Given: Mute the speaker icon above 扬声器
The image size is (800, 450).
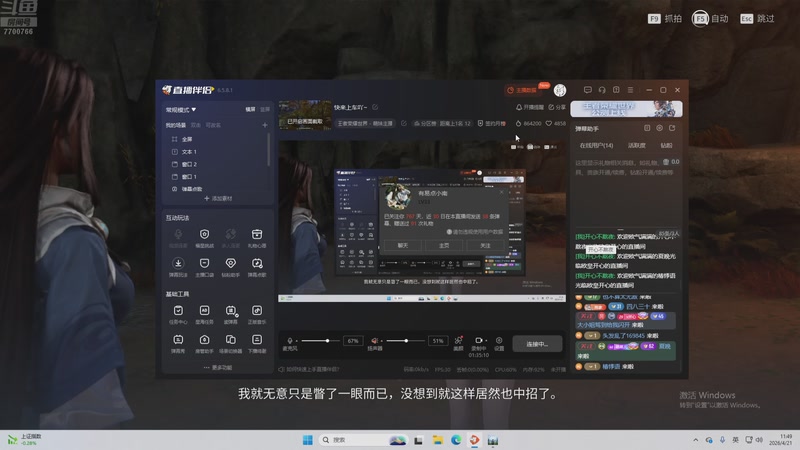Looking at the screenshot, I should point(374,340).
